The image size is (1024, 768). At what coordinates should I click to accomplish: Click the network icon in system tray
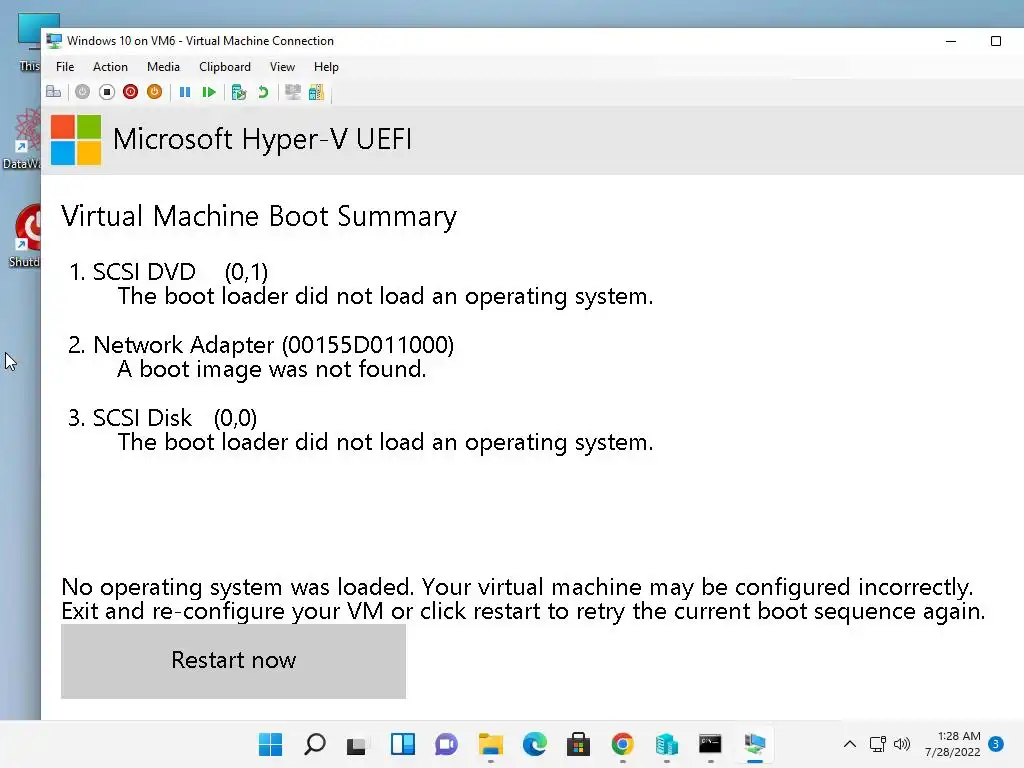[877, 744]
